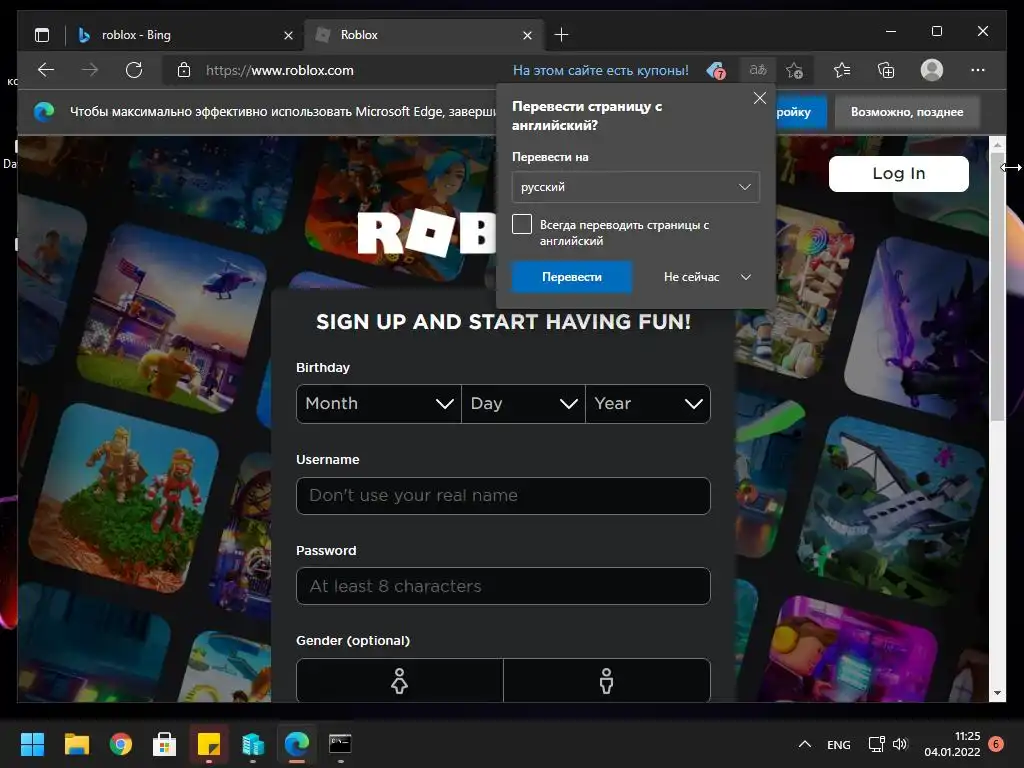Dismiss the translate popup
This screenshot has height=768, width=1024.
760,98
